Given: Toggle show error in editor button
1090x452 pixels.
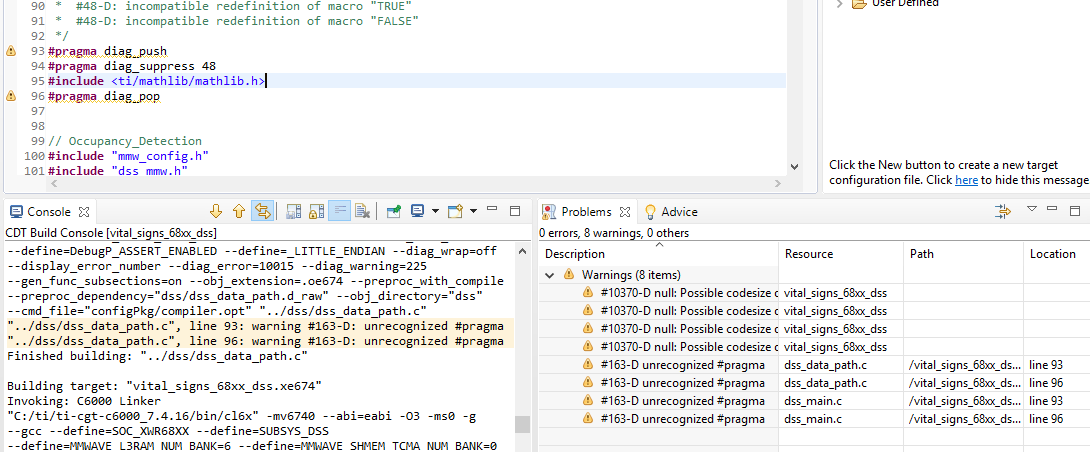Looking at the screenshot, I should pos(262,211).
